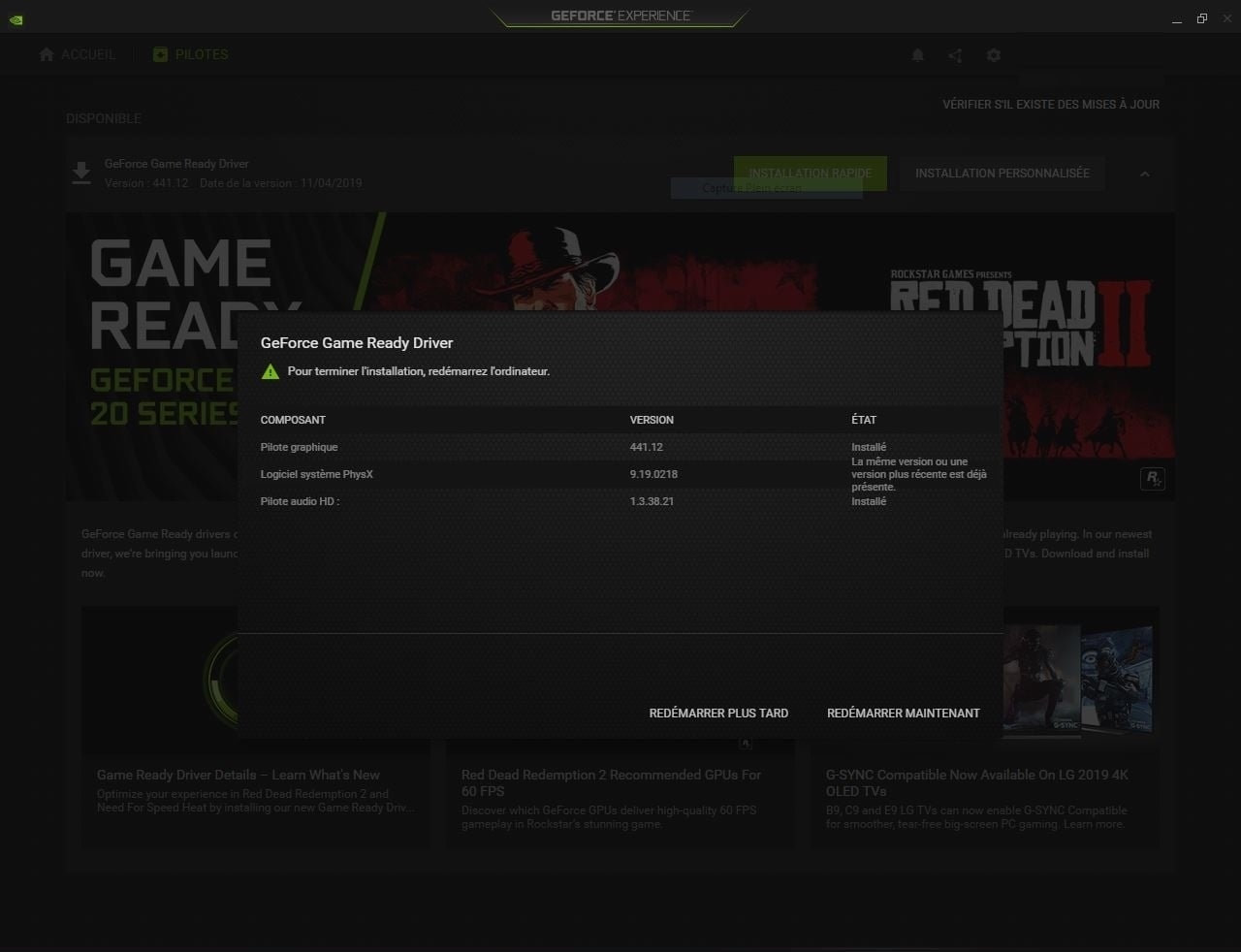Click the DISPONIBLE section heading
Viewport: 1241px width, 952px height.
coord(104,118)
